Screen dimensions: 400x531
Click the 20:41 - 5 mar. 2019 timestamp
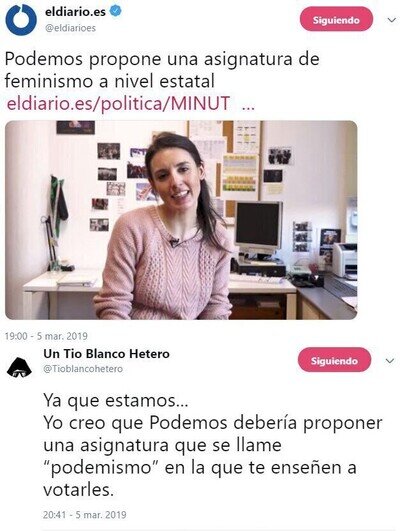click(x=85, y=515)
